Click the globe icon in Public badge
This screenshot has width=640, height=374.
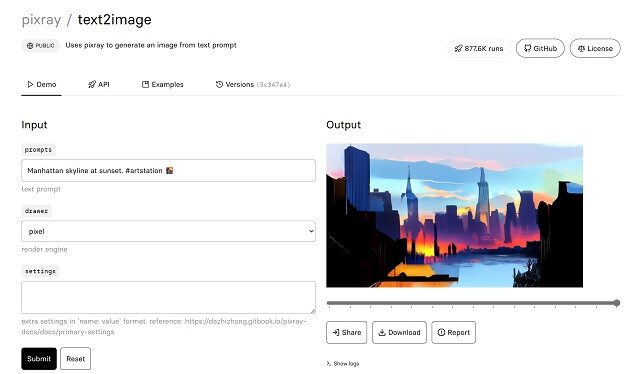[x=30, y=45]
